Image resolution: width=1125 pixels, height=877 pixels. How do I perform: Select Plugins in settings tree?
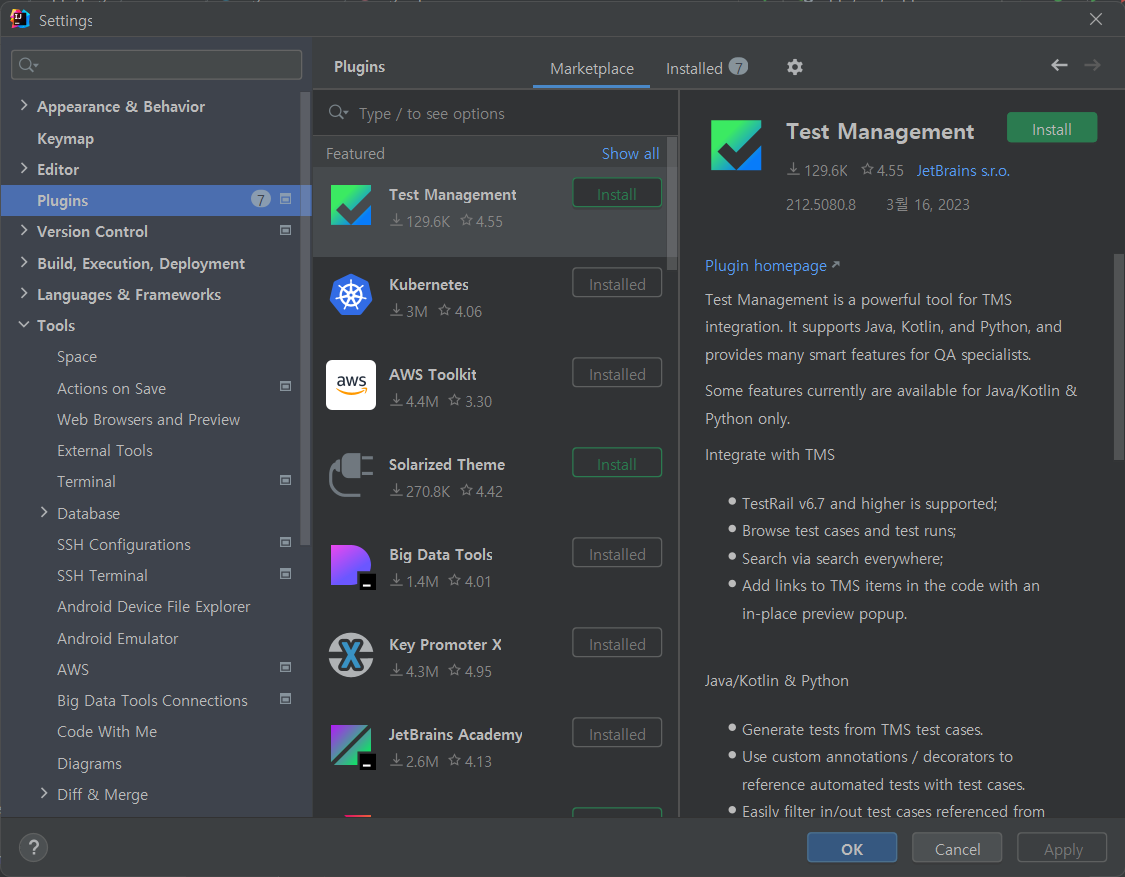156,200
